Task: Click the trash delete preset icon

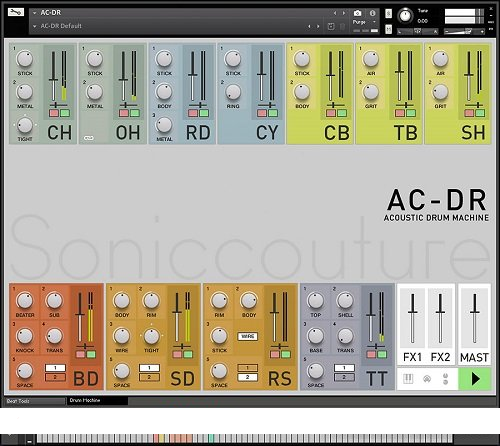Action: (x=342, y=26)
